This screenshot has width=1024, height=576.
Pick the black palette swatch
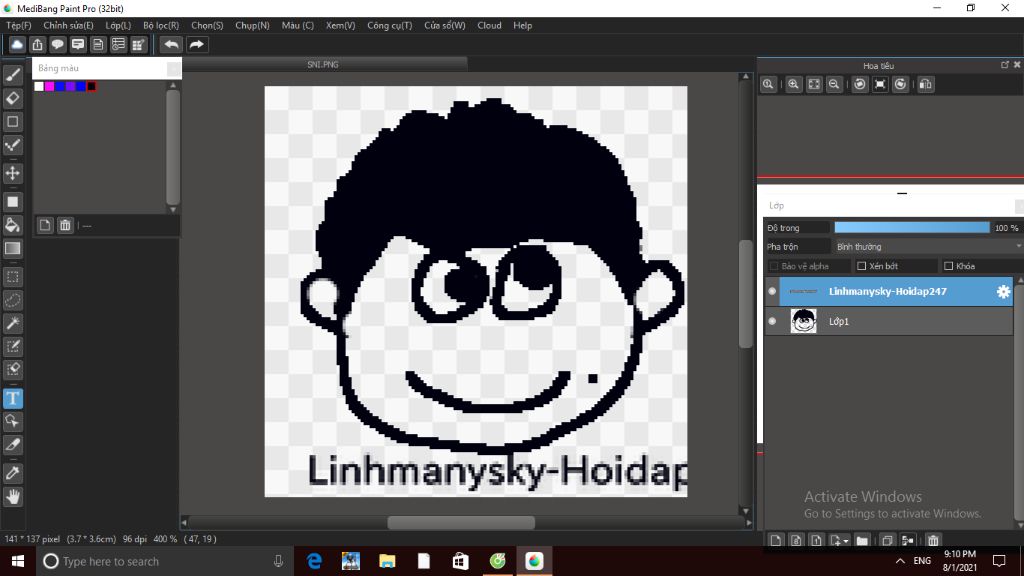pyautogui.click(x=91, y=86)
